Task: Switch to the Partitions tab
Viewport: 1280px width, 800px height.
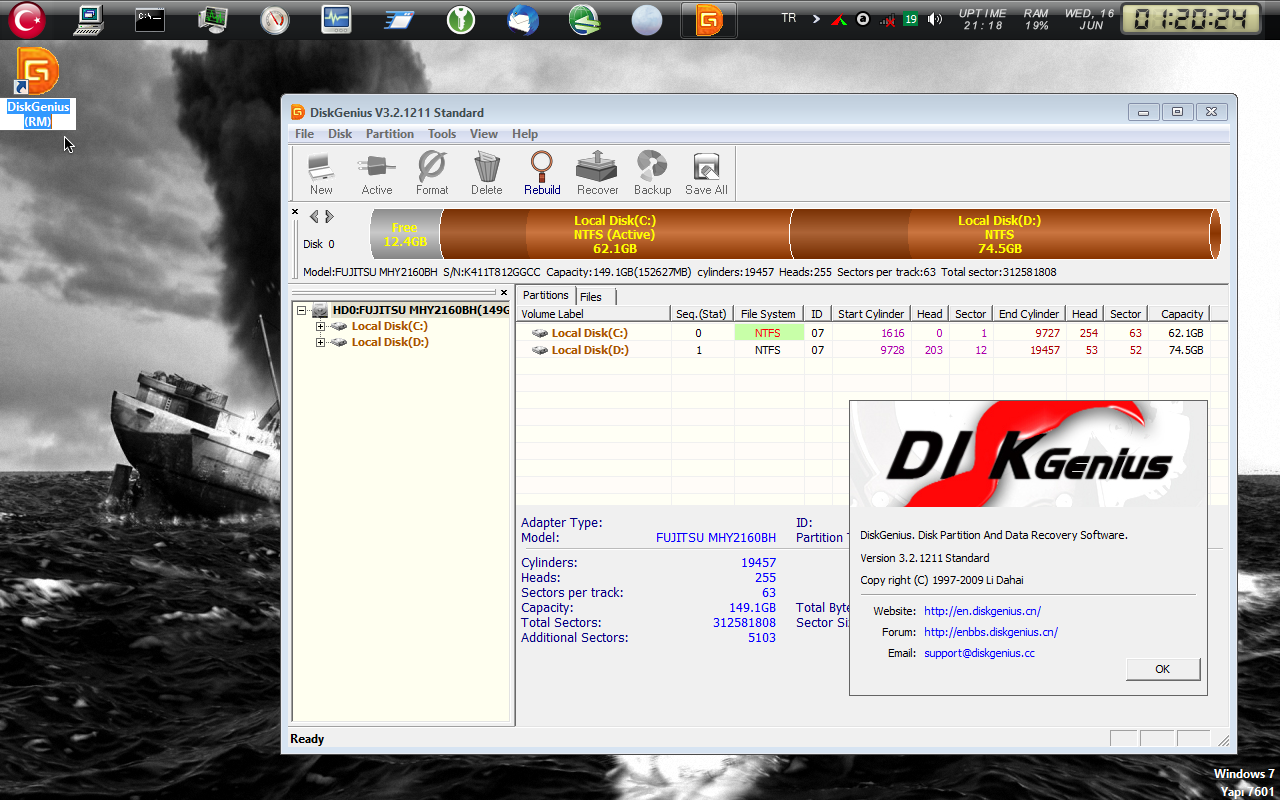Action: [546, 295]
